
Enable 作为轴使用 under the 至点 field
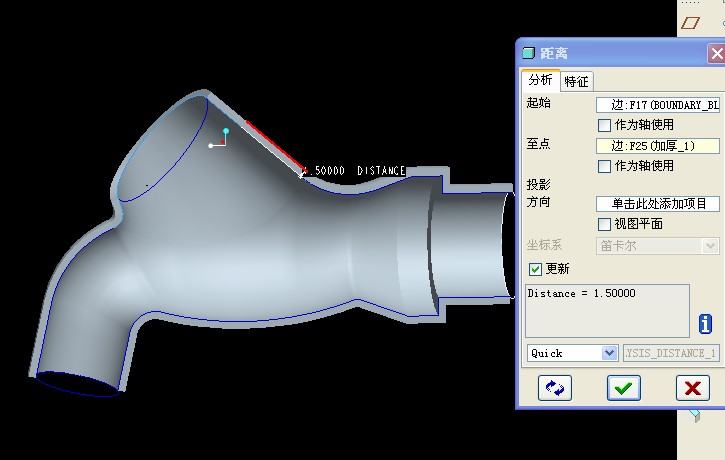point(604,166)
